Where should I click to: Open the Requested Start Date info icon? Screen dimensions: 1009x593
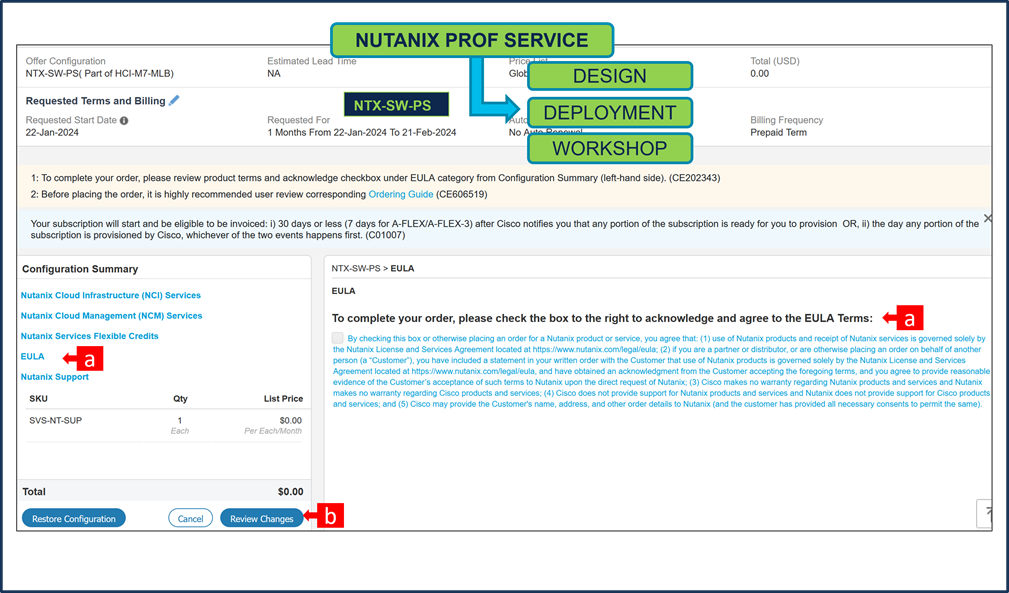(124, 120)
